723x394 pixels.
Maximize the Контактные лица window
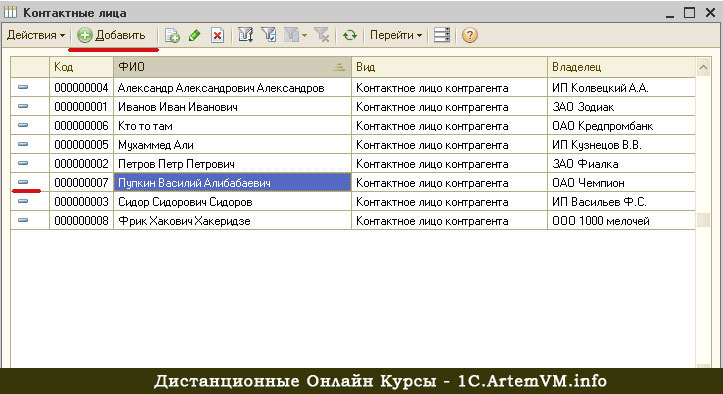[x=689, y=12]
